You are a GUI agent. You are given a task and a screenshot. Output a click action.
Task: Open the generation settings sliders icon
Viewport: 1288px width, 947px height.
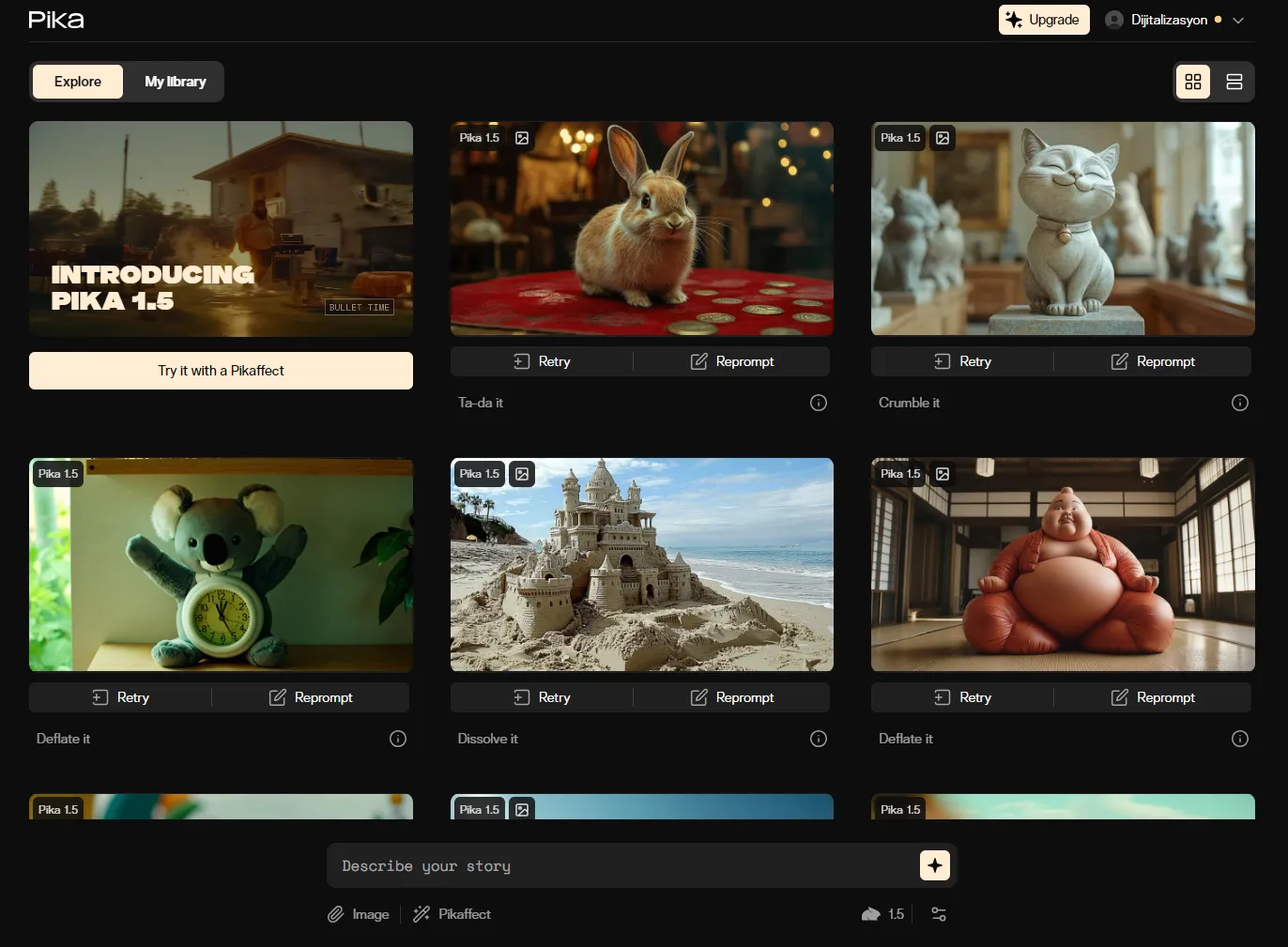tap(939, 914)
